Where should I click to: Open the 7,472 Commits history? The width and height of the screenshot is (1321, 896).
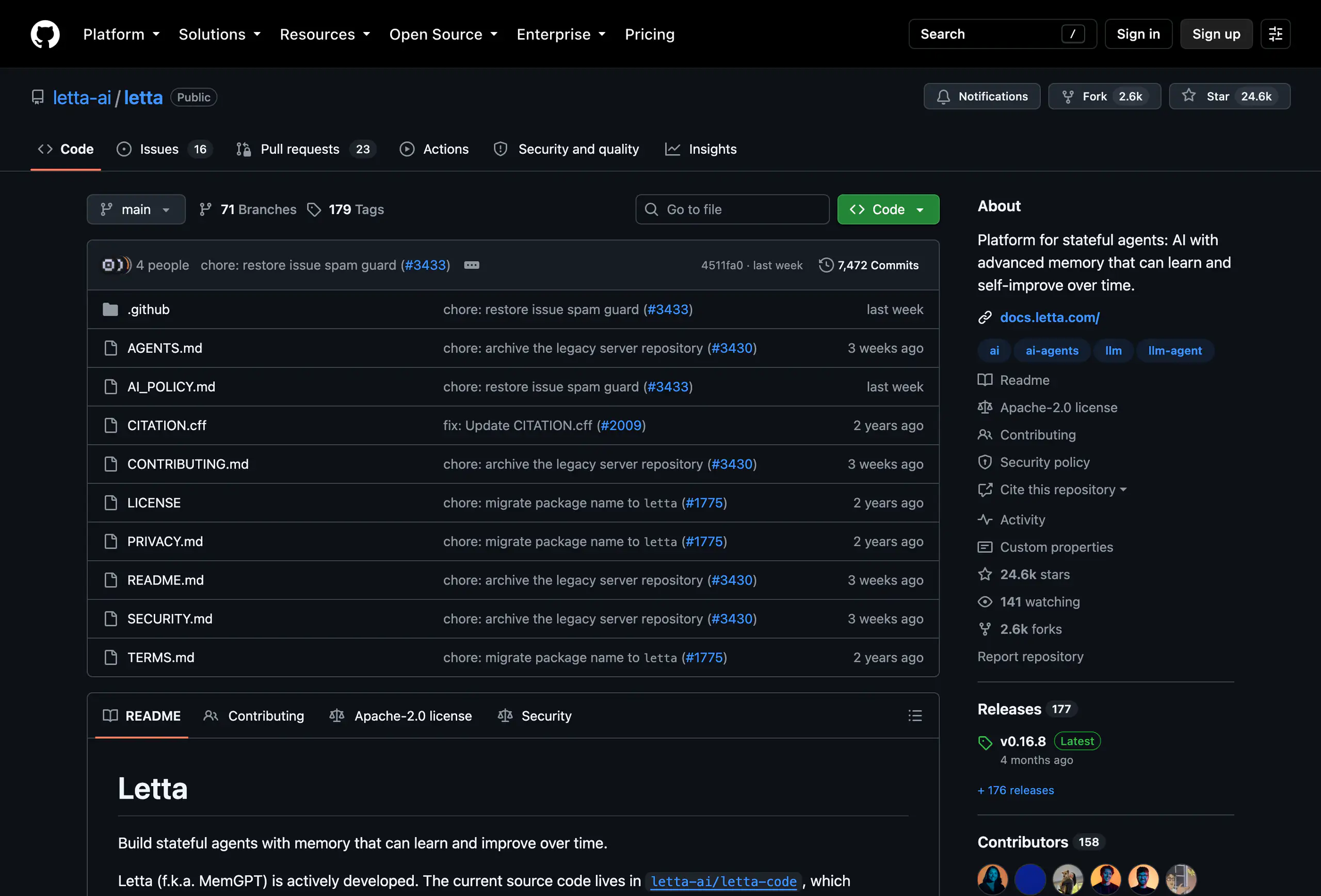(x=868, y=265)
